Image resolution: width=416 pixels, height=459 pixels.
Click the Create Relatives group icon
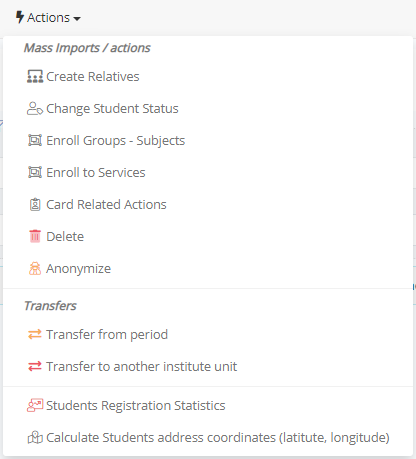coord(35,76)
